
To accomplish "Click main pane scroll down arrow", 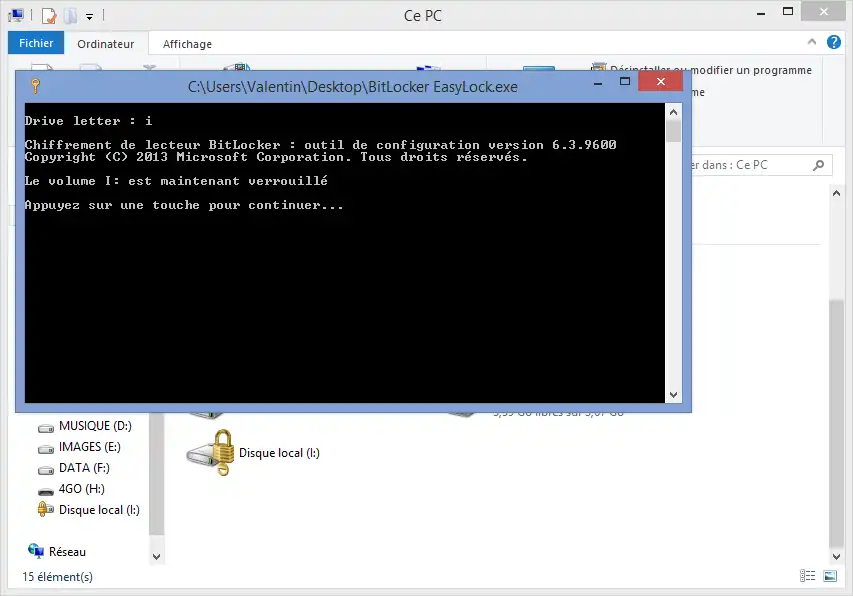I will coord(836,556).
